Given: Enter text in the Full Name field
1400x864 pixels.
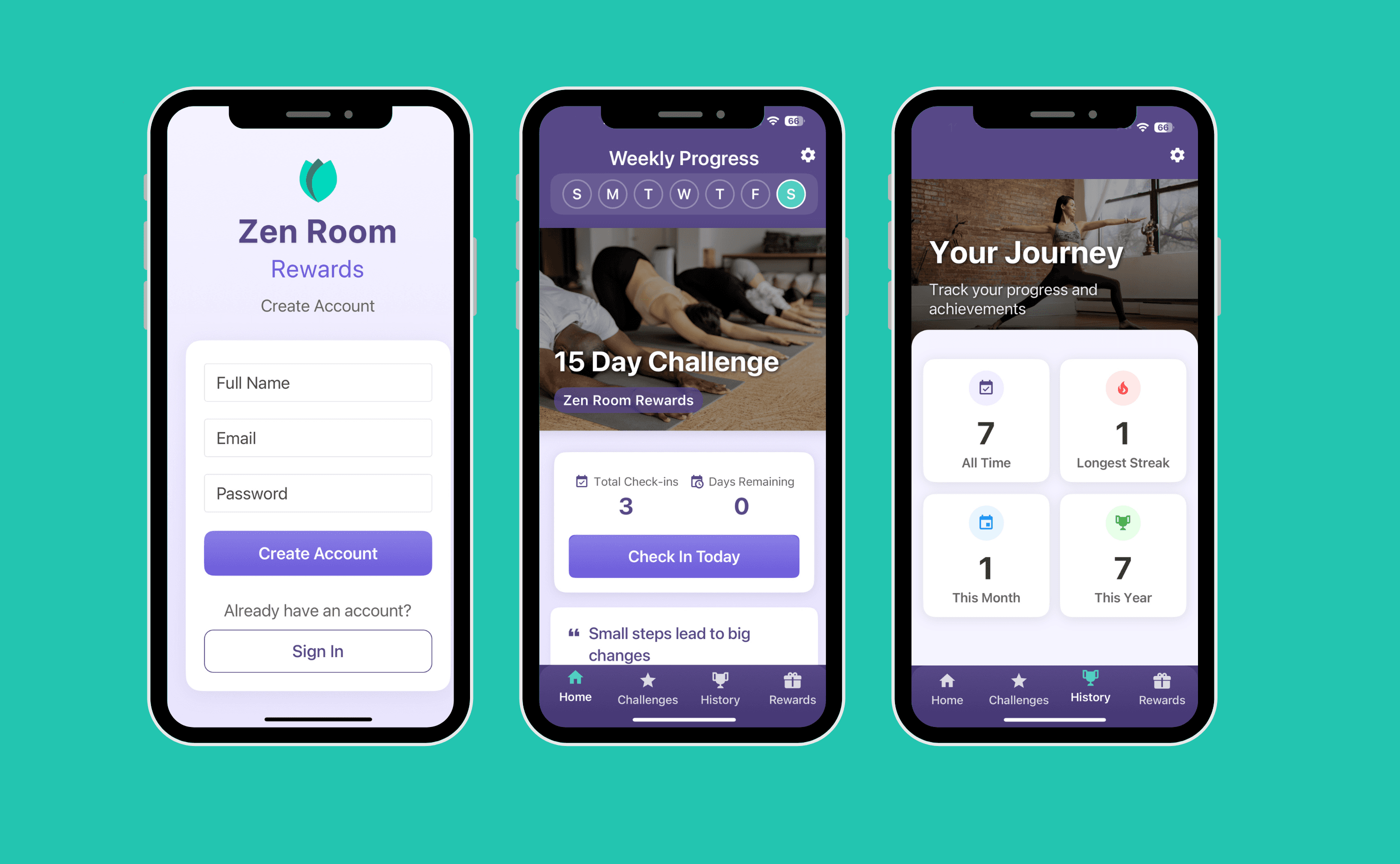Looking at the screenshot, I should pos(316,382).
